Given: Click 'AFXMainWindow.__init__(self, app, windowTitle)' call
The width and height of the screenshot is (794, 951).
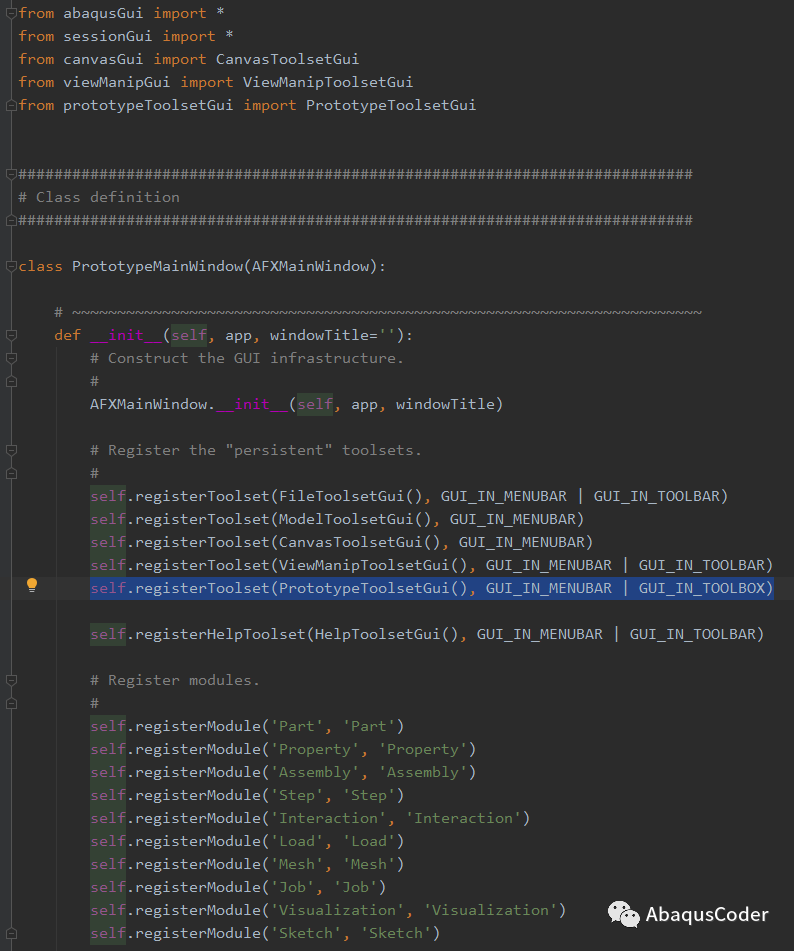Looking at the screenshot, I should click(x=297, y=405).
